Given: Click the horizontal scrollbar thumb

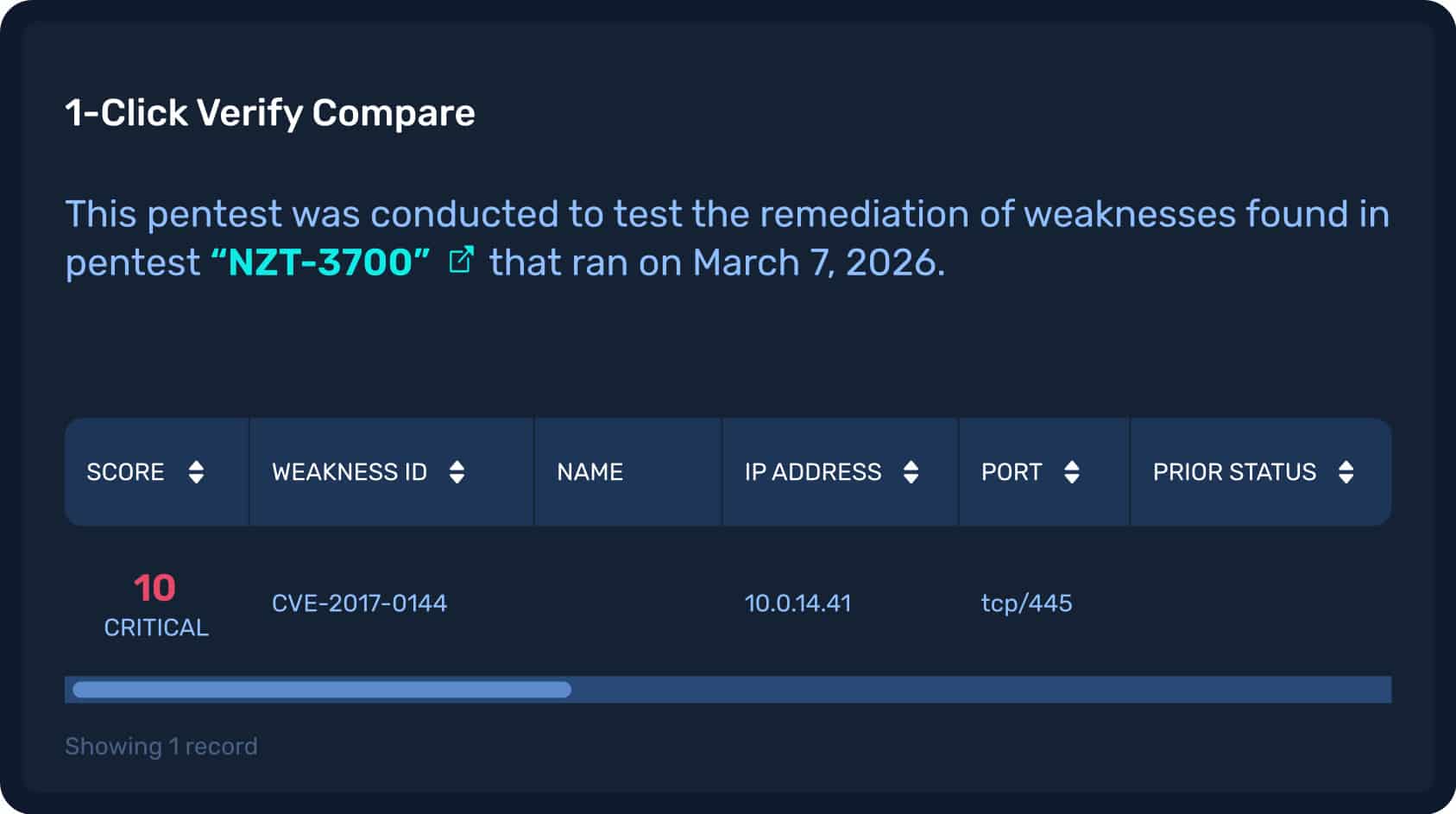Looking at the screenshot, I should pyautogui.click(x=322, y=690).
